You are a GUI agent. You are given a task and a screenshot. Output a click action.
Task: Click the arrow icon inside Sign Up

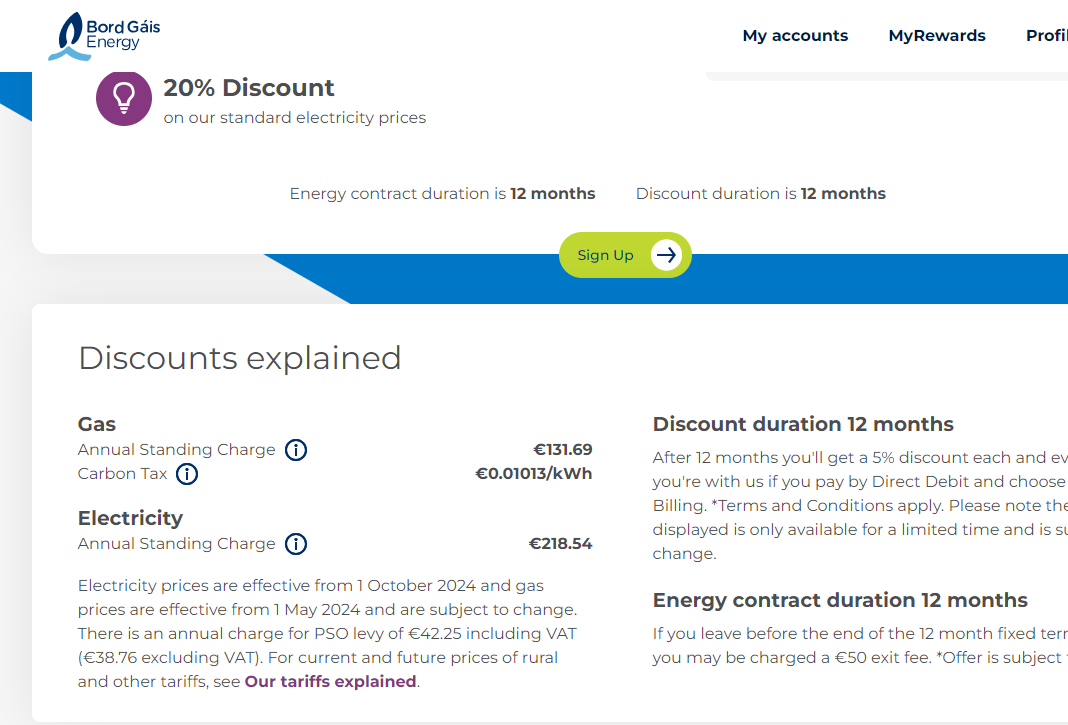click(666, 255)
